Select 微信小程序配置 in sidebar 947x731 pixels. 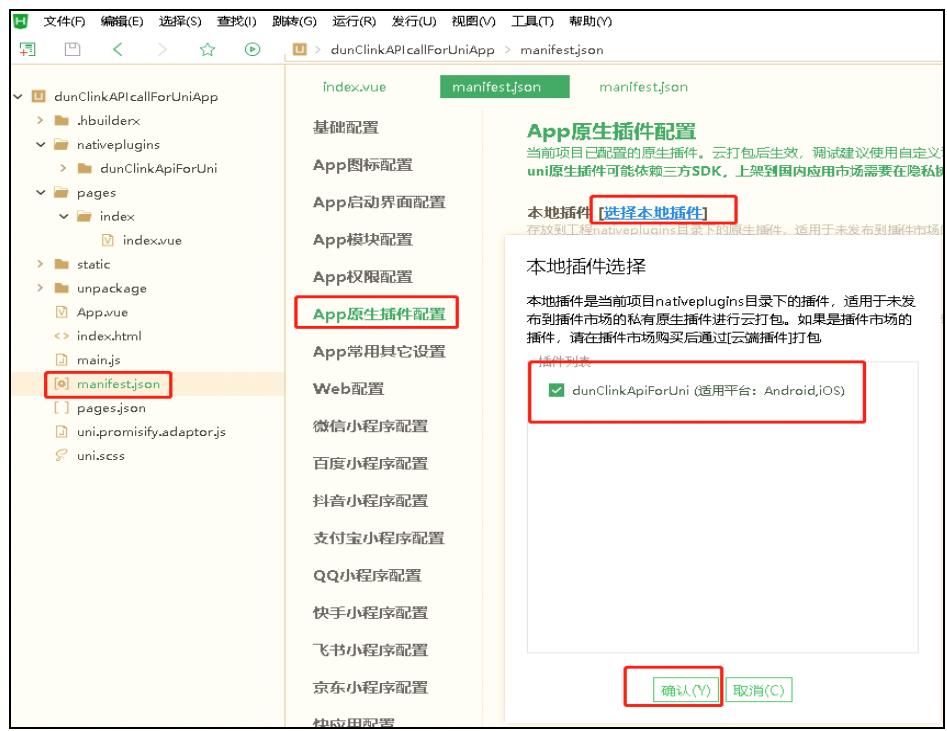(370, 427)
